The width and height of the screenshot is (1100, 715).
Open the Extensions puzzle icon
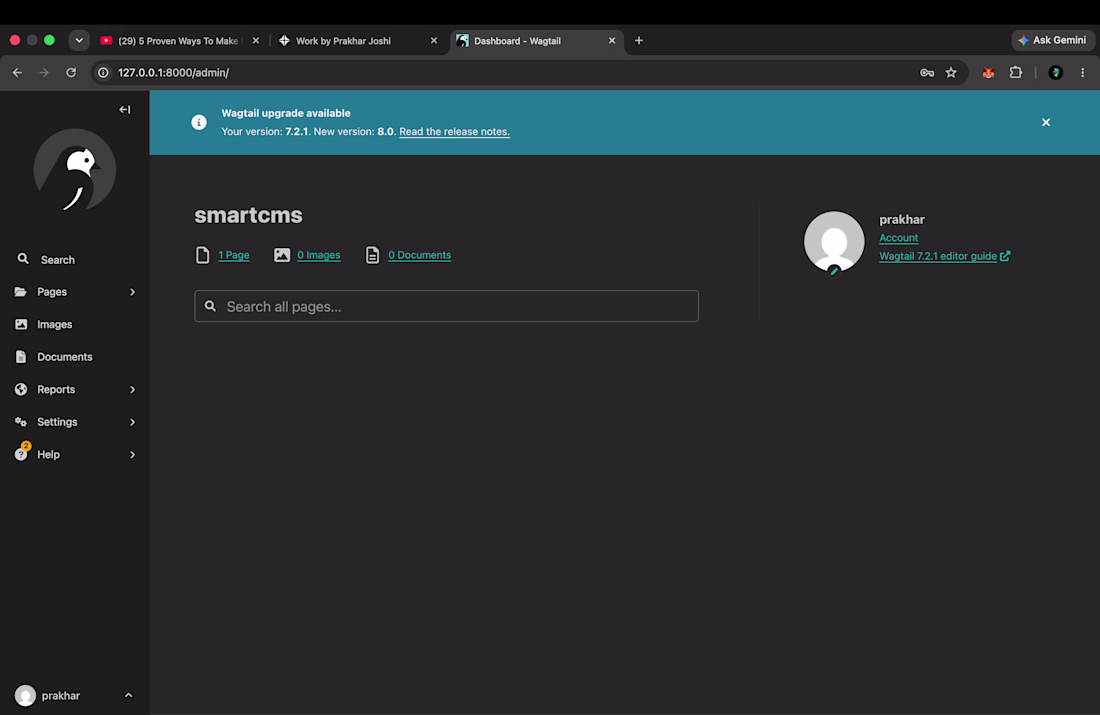tap(1016, 72)
